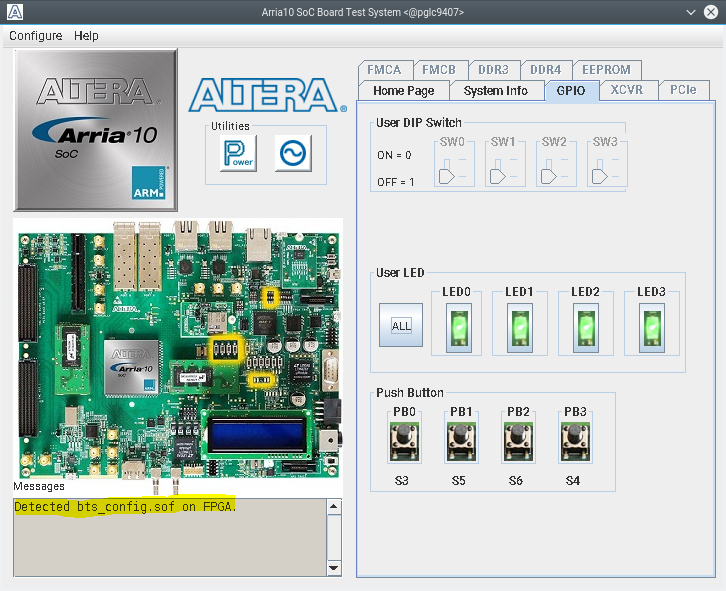Open the Help menu
The width and height of the screenshot is (726, 591).
pyautogui.click(x=87, y=35)
